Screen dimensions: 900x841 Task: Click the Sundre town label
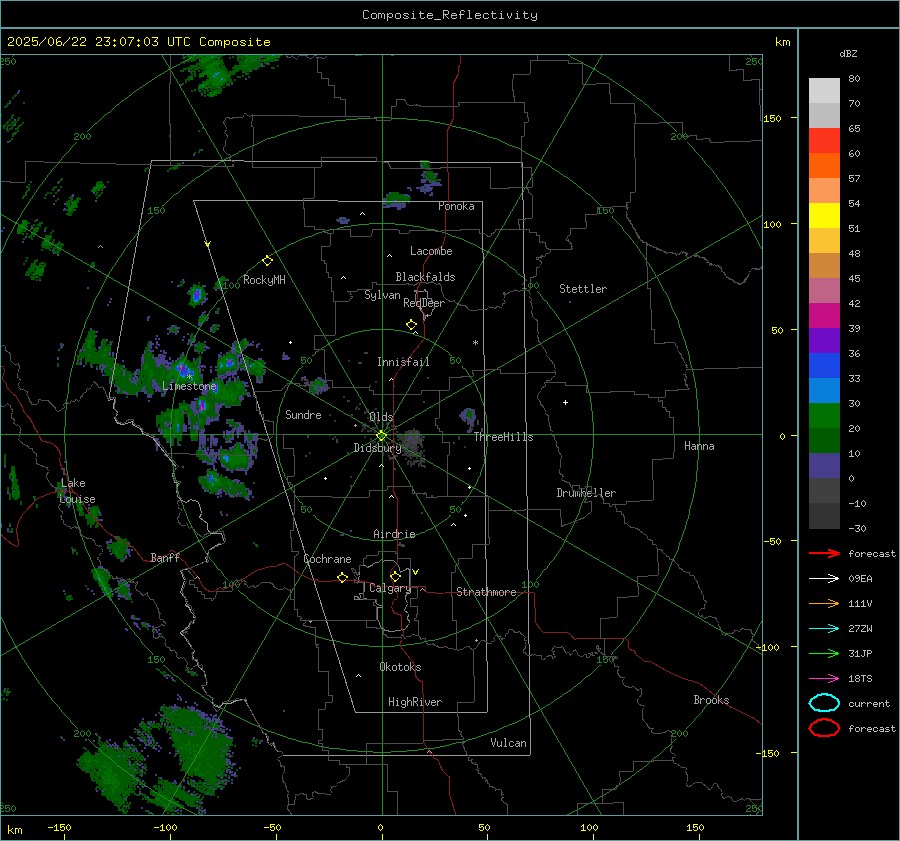click(x=303, y=415)
